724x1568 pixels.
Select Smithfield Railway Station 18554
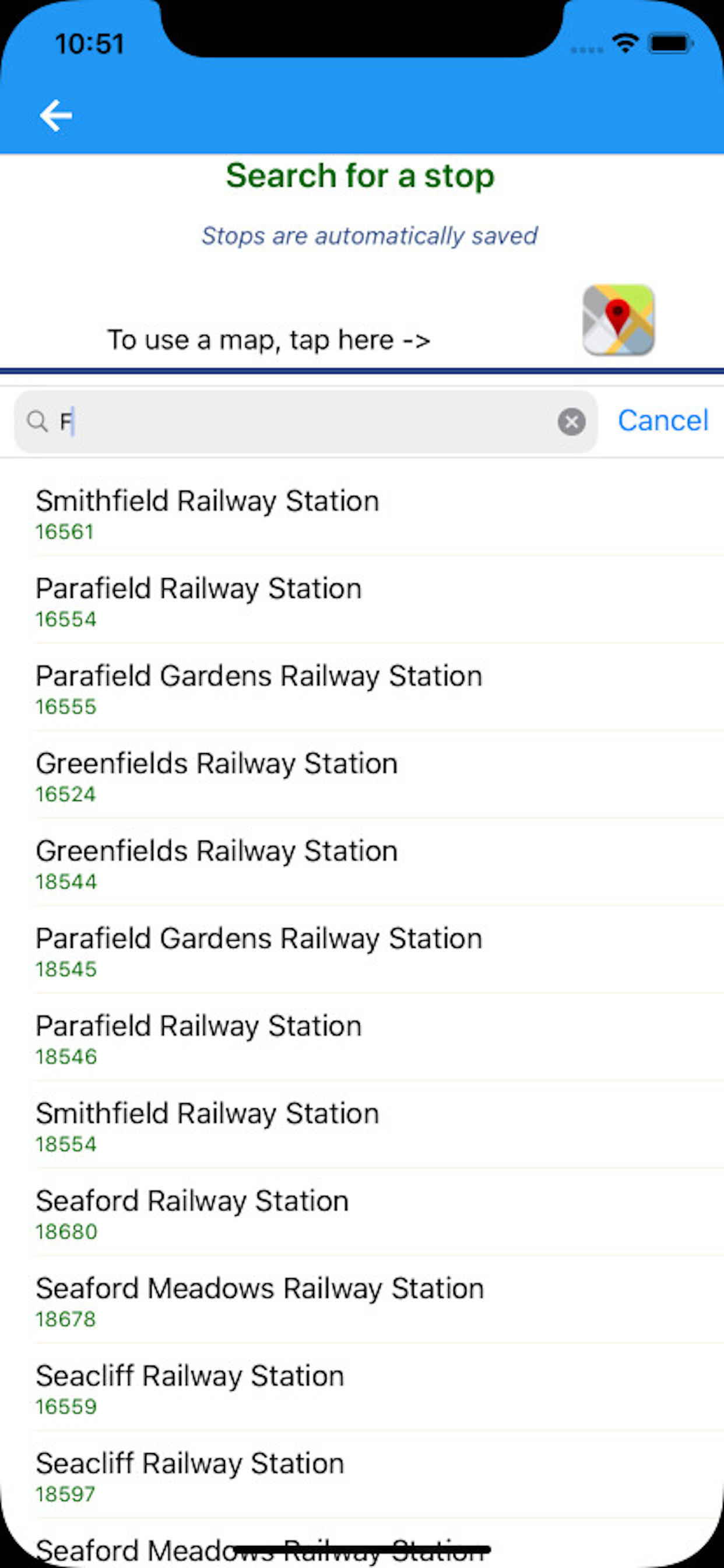pos(362,1125)
